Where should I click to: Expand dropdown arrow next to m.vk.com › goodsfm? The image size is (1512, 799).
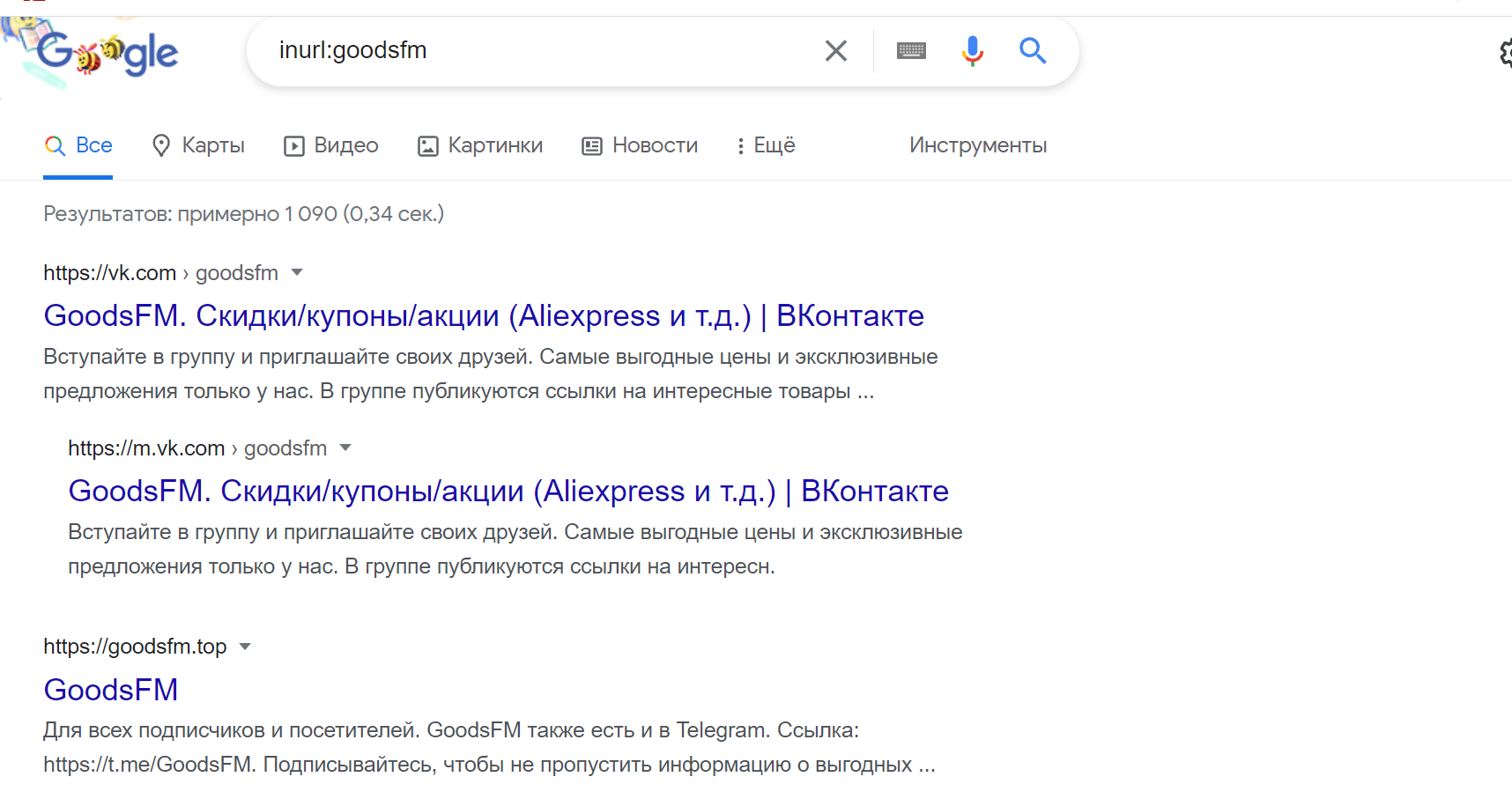pos(345,448)
